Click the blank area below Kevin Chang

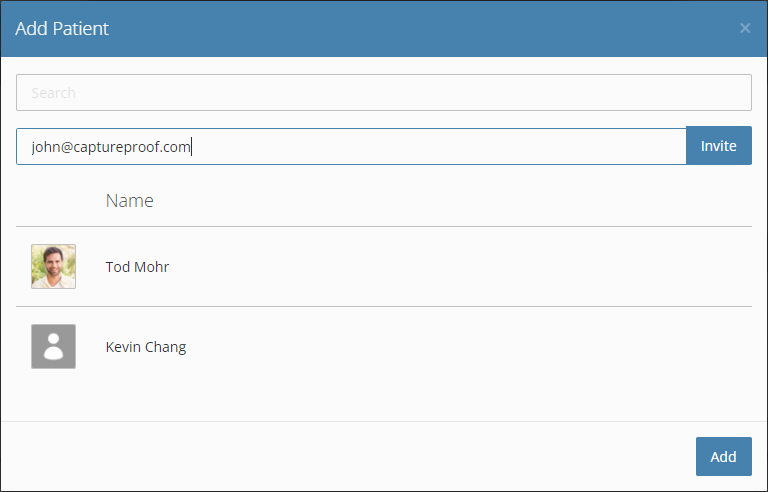384,402
